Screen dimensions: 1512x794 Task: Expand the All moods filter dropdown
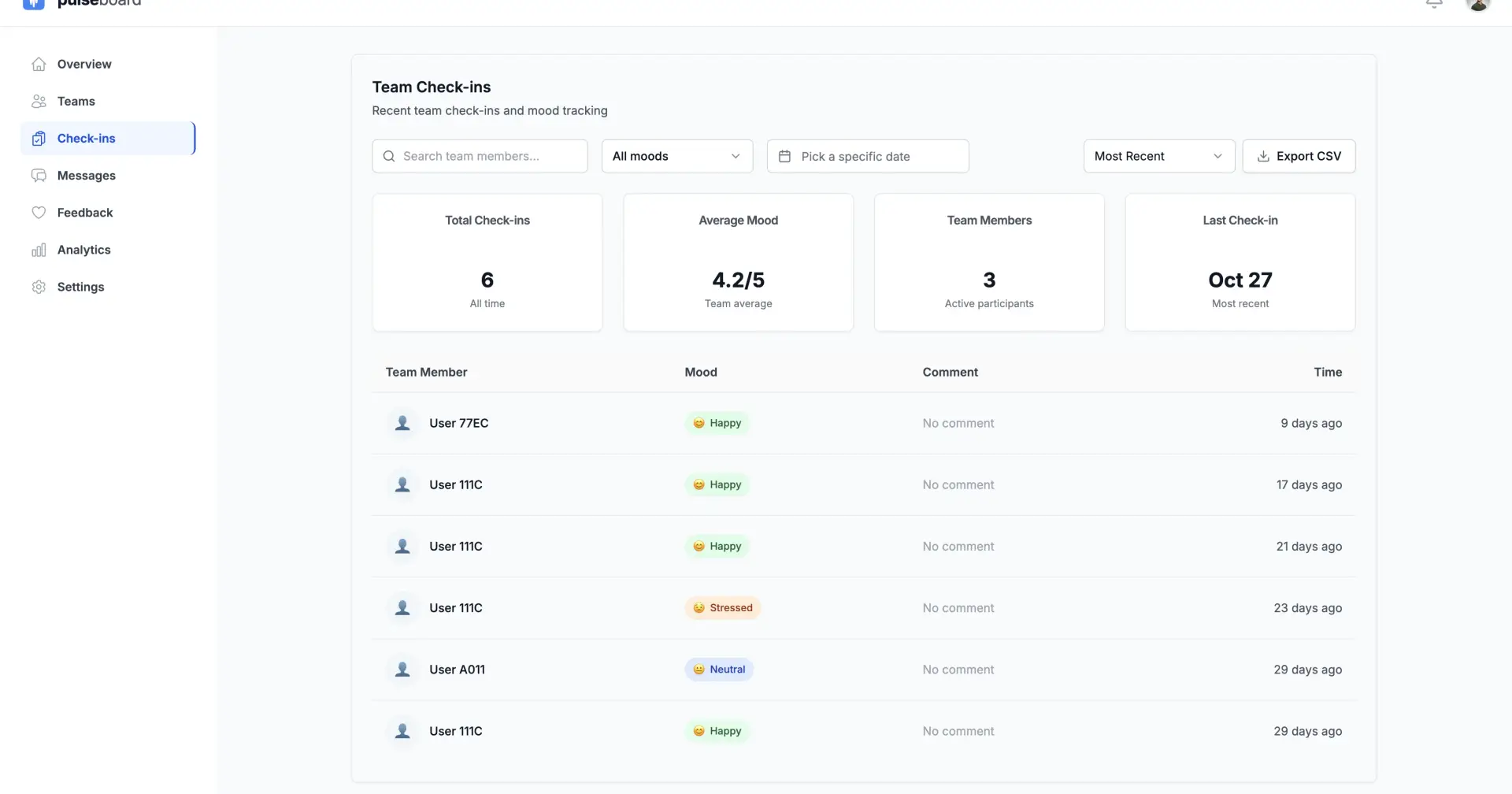(676, 157)
